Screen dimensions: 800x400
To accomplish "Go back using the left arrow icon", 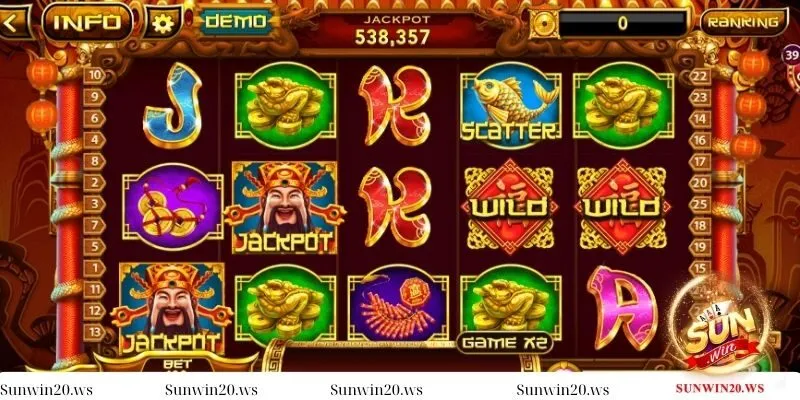I will (13, 22).
